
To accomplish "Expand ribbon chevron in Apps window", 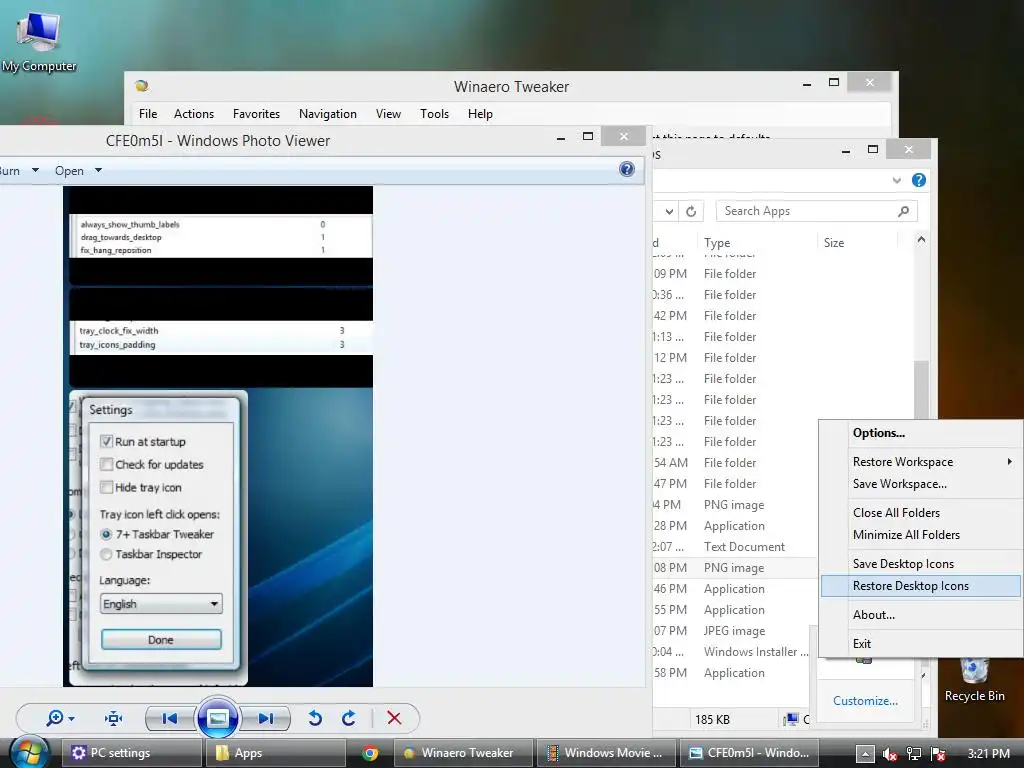I will click(897, 180).
